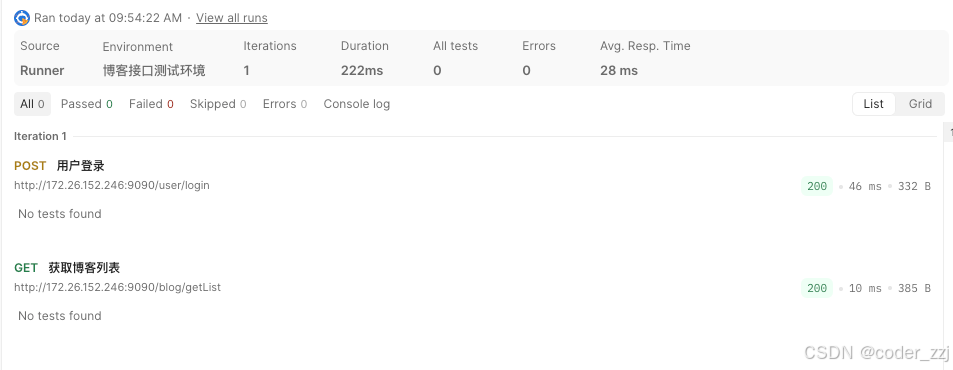
Task: Click the blog/getList request URL
Action: click(117, 287)
